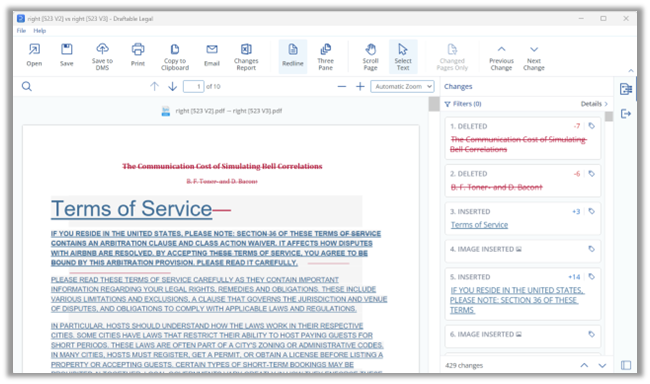Toggle side panel icon at bottom right
650x384 pixels.
click(626, 365)
